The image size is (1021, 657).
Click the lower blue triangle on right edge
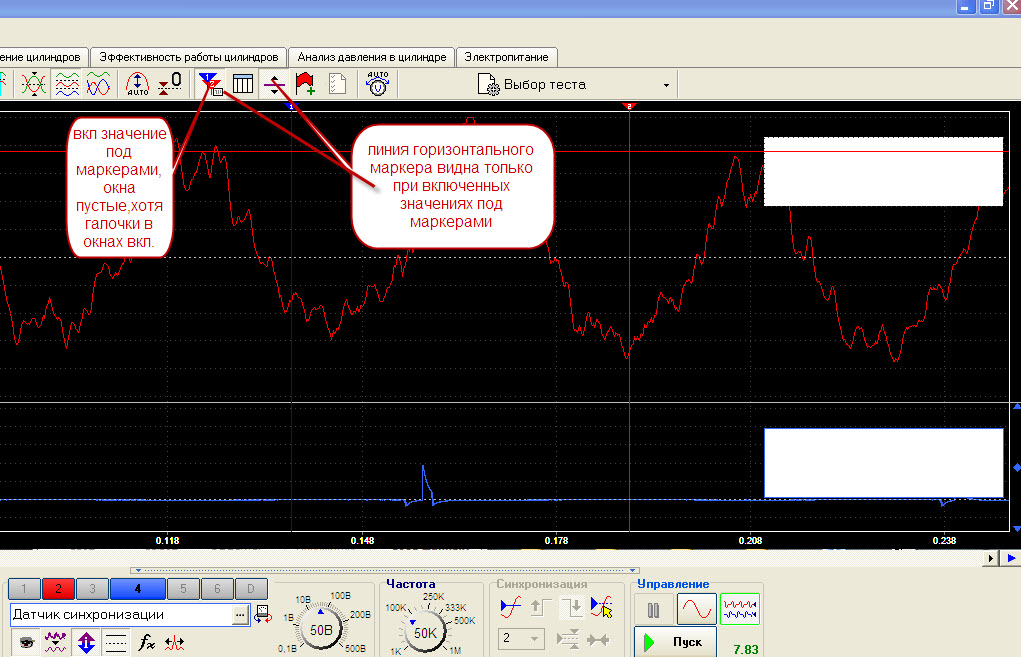tap(1016, 528)
